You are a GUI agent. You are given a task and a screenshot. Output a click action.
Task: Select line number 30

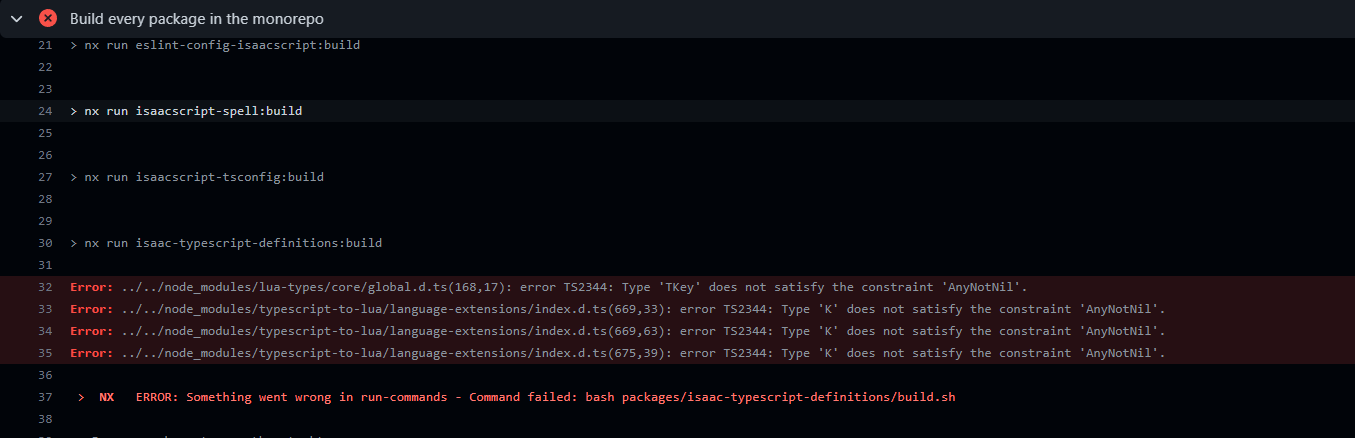coord(44,243)
